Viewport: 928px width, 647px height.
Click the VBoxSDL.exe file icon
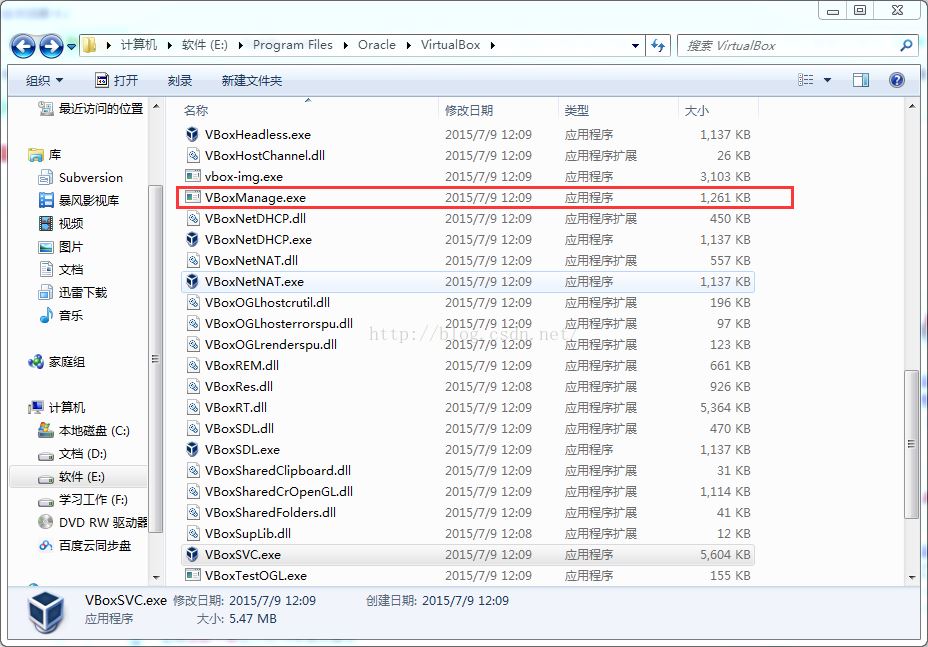192,449
